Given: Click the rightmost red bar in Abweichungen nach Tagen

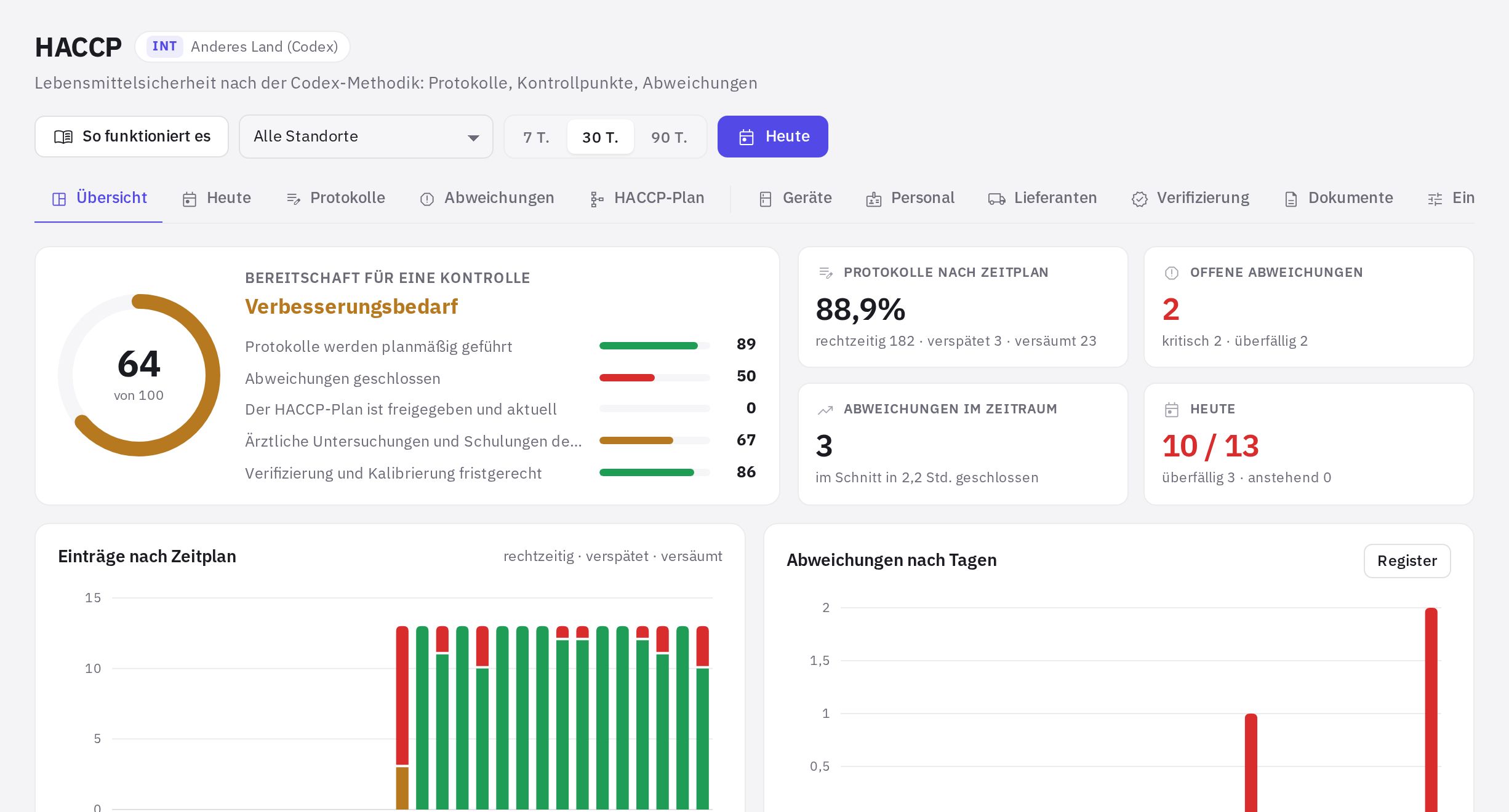Looking at the screenshot, I should click(x=1431, y=709).
